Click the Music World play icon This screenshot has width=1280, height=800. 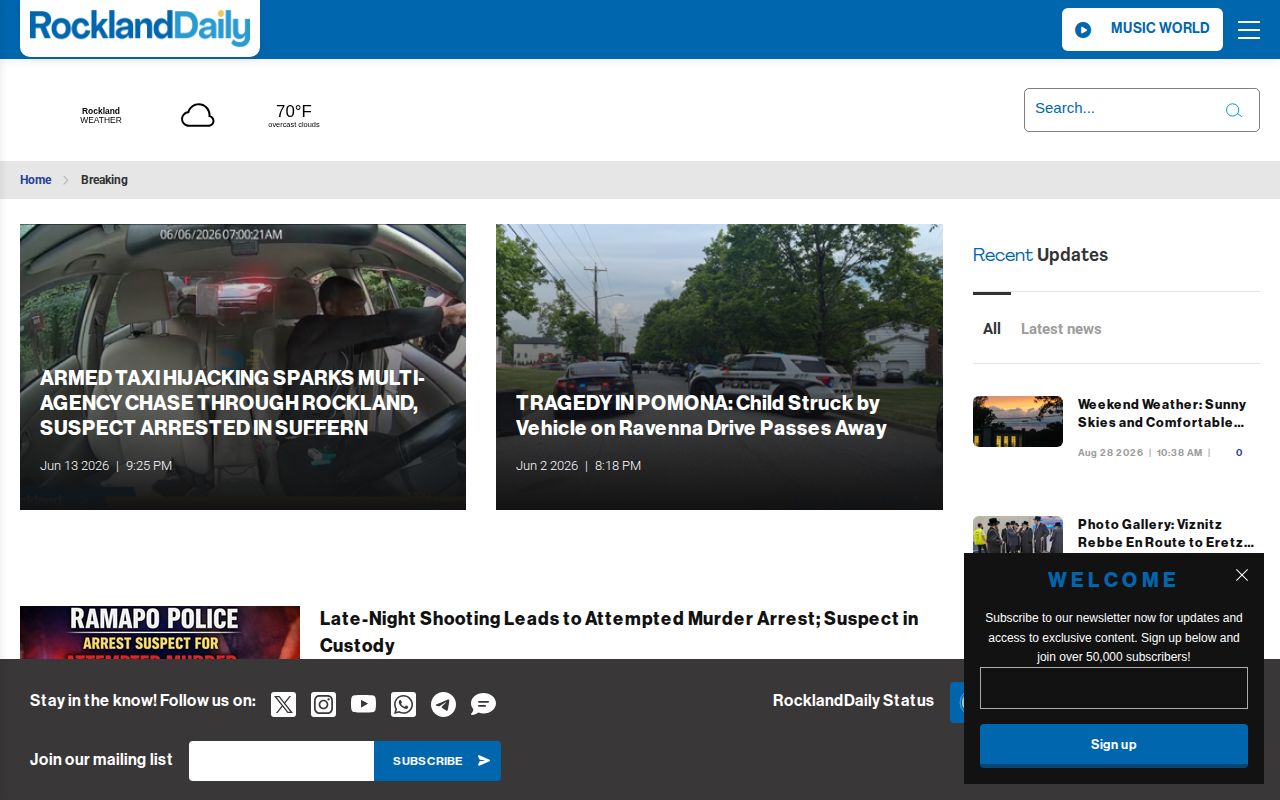click(1083, 30)
